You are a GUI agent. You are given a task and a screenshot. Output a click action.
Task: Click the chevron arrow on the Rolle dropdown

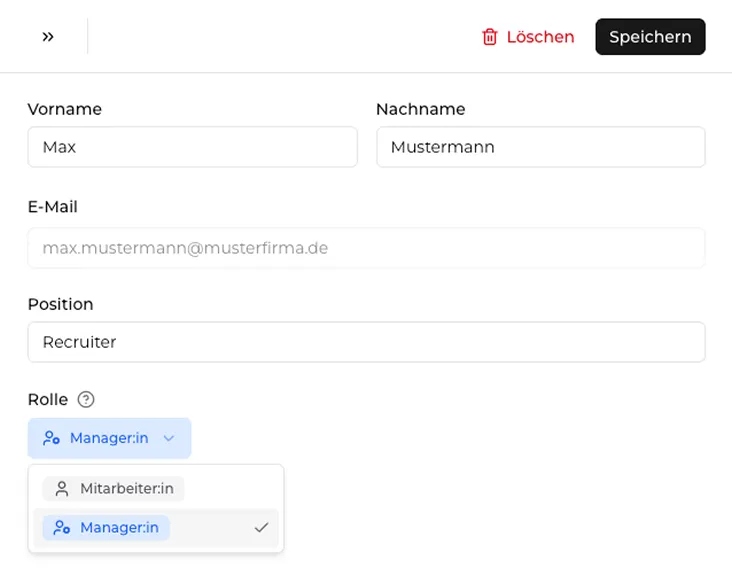point(169,438)
